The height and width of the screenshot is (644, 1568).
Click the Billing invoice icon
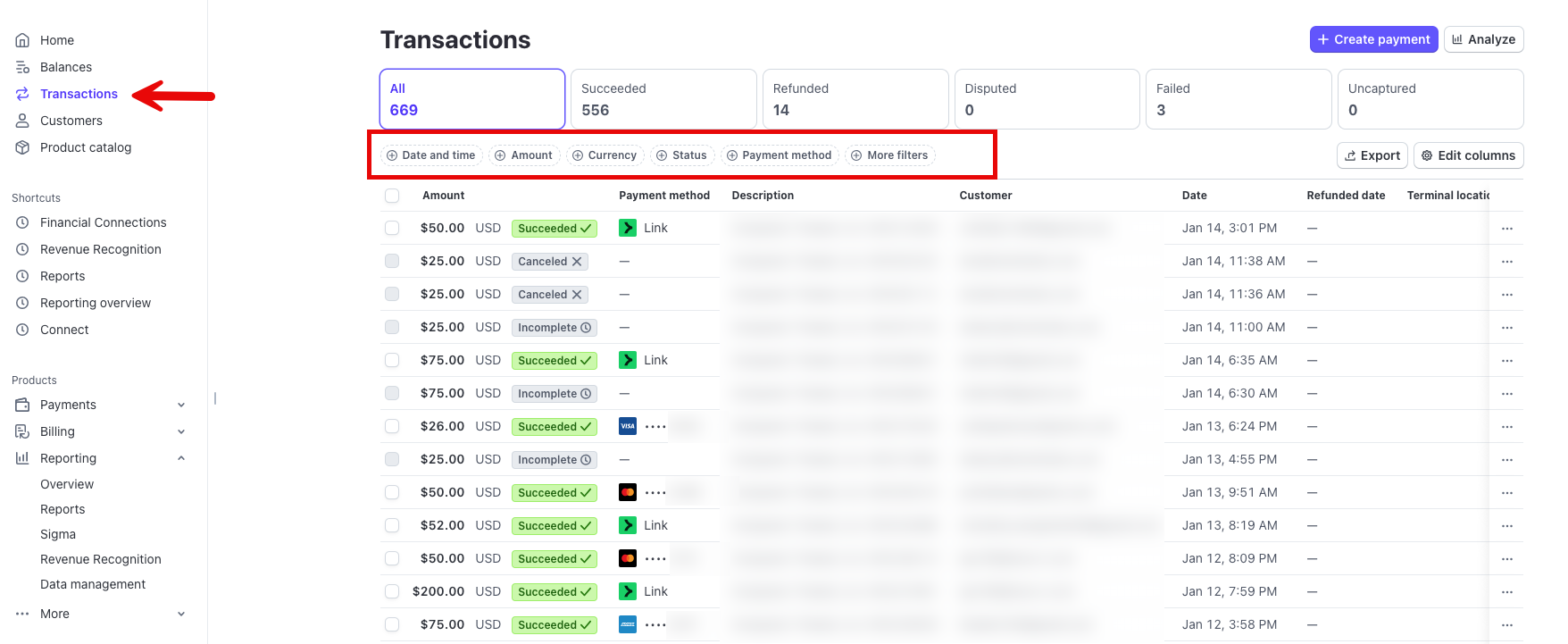click(x=22, y=431)
